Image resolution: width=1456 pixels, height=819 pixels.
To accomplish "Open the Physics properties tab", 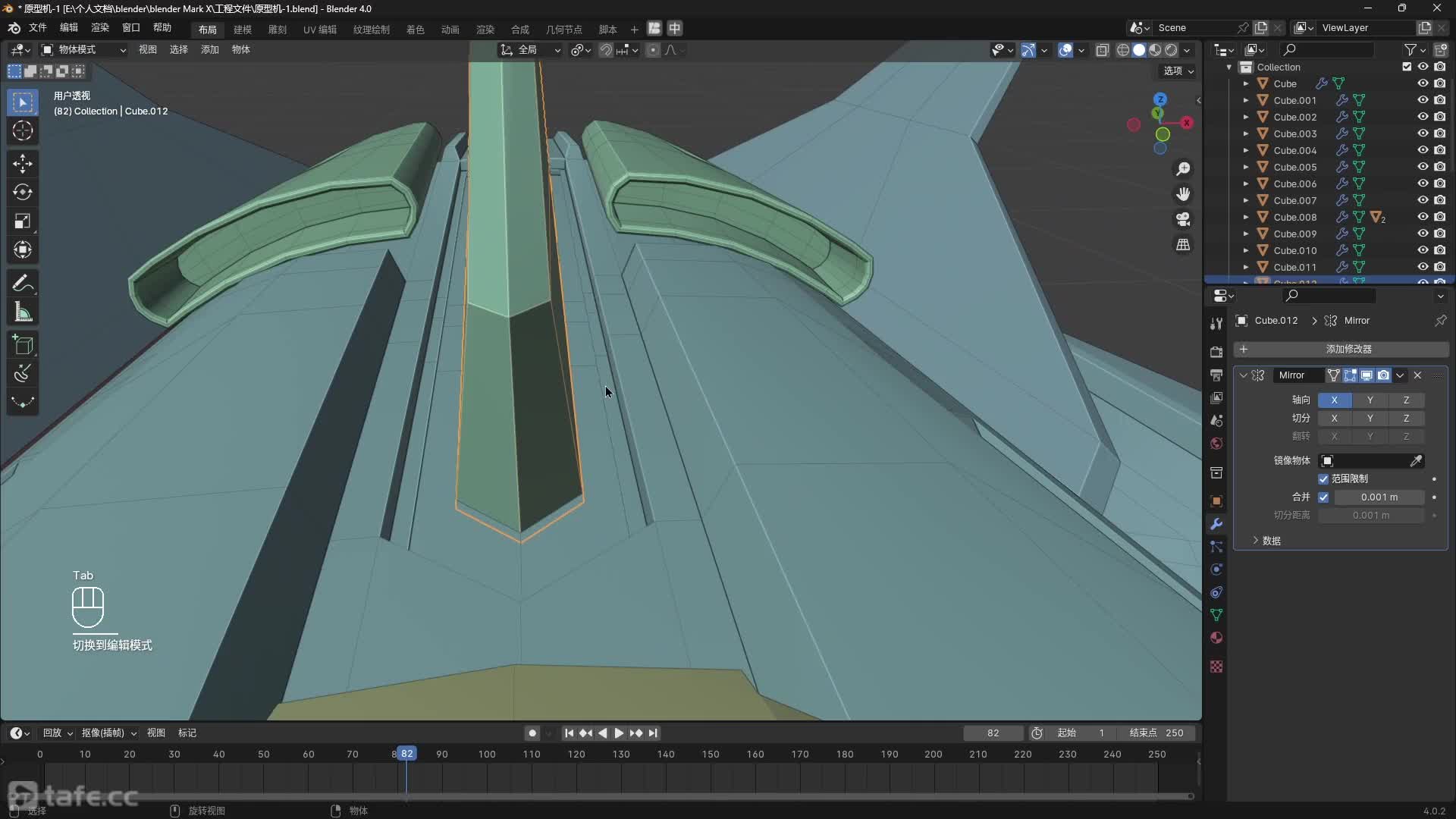I will (1216, 570).
